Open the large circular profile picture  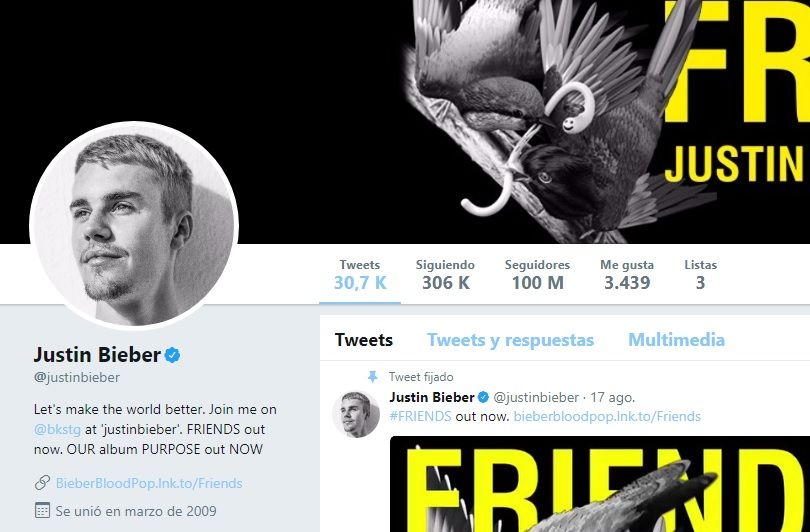tap(134, 226)
